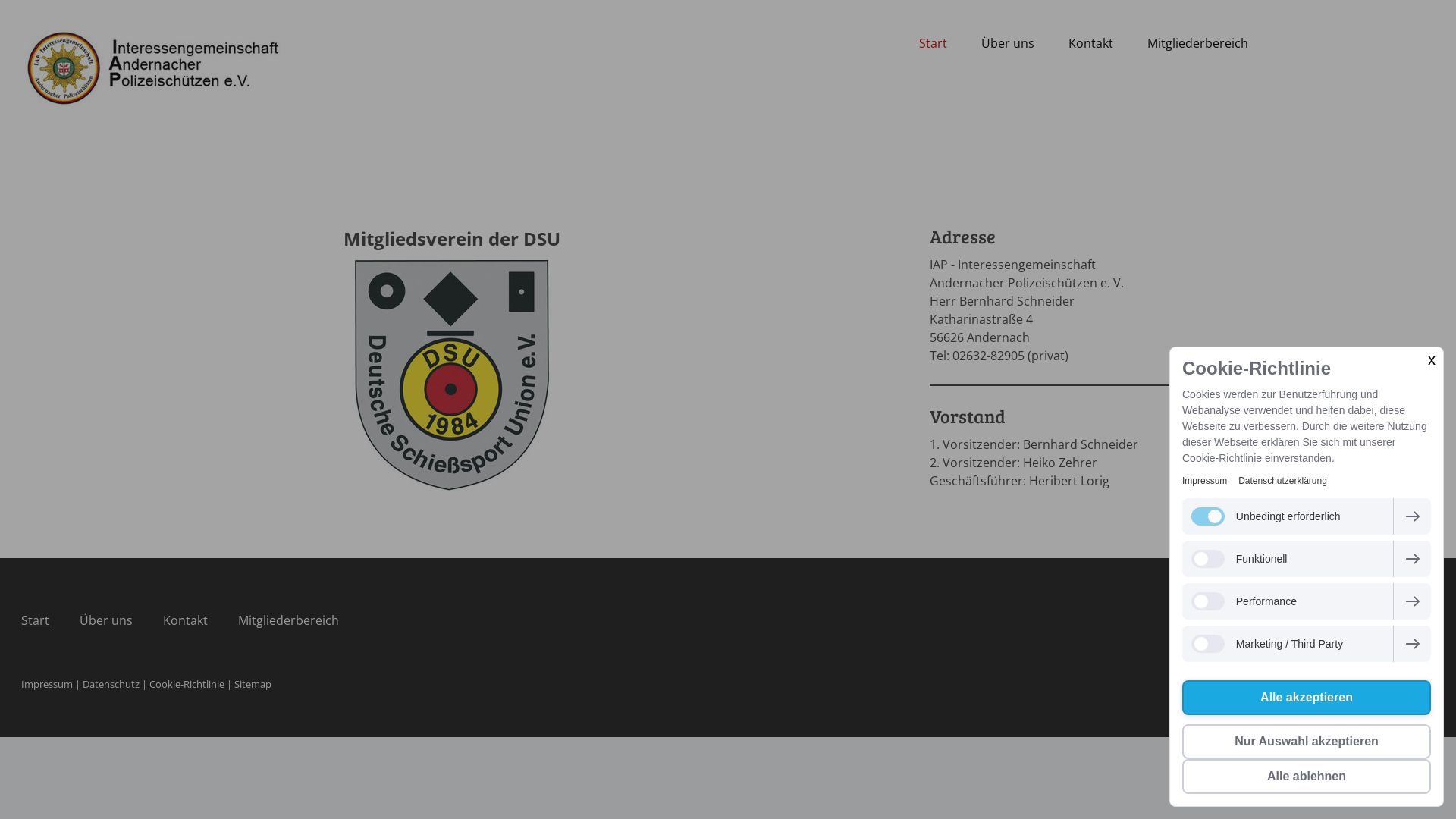This screenshot has height=819, width=1456.
Task: Open Über uns in top navigation
Action: [1007, 43]
